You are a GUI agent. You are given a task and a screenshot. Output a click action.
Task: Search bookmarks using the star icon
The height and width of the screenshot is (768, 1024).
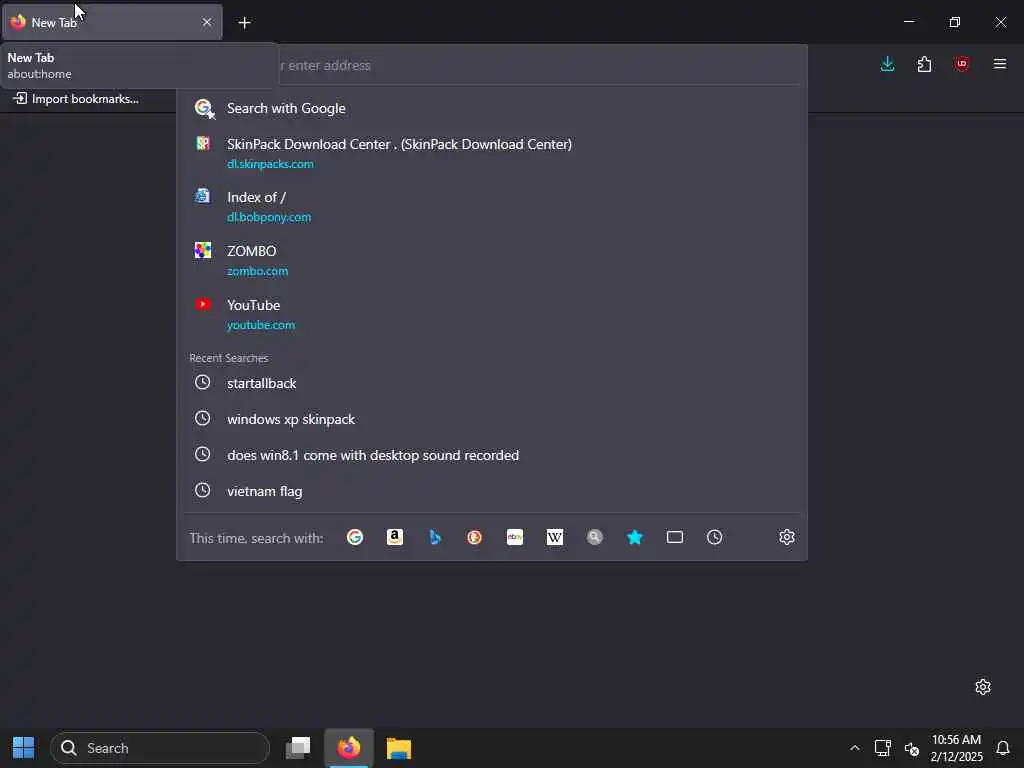635,537
